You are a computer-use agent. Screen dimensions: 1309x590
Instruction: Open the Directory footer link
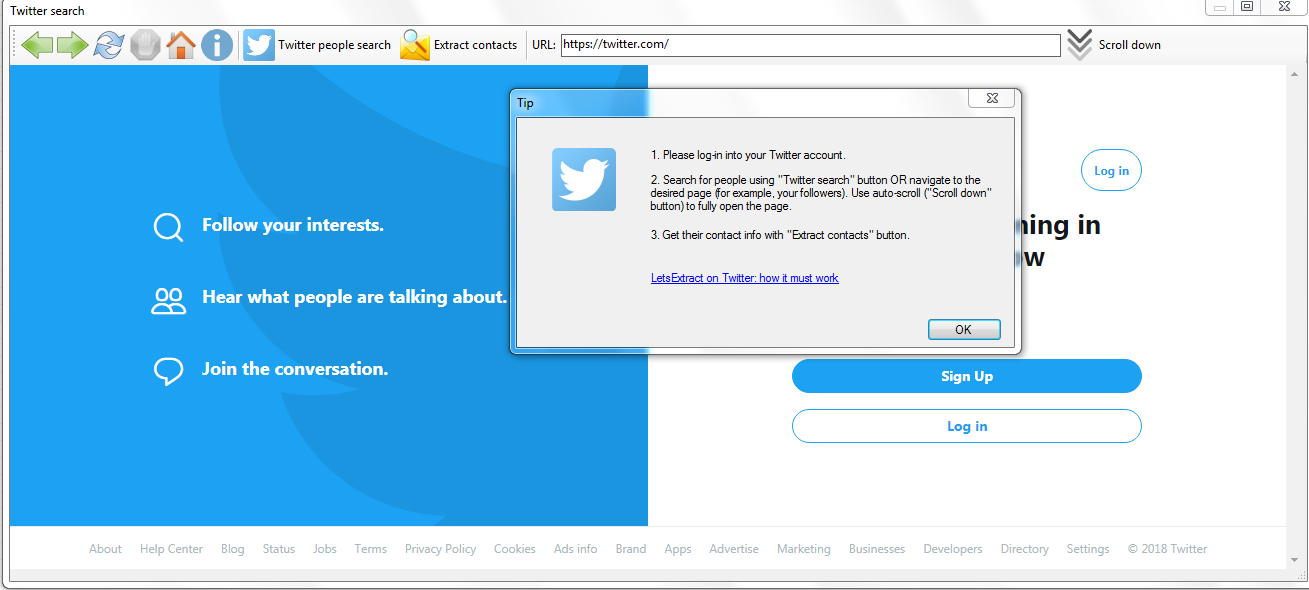coord(1025,549)
